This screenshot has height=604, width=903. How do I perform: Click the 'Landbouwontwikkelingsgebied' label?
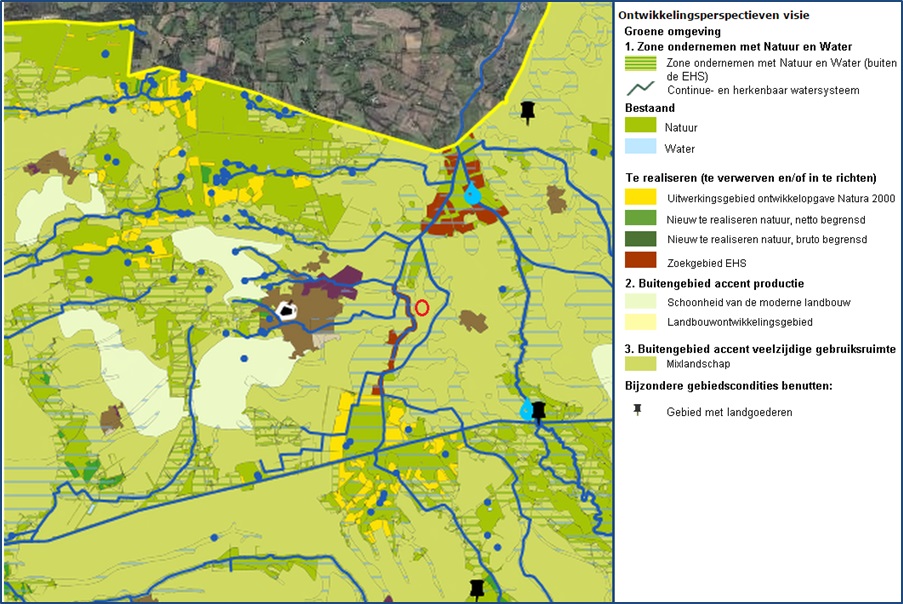[x=739, y=322]
